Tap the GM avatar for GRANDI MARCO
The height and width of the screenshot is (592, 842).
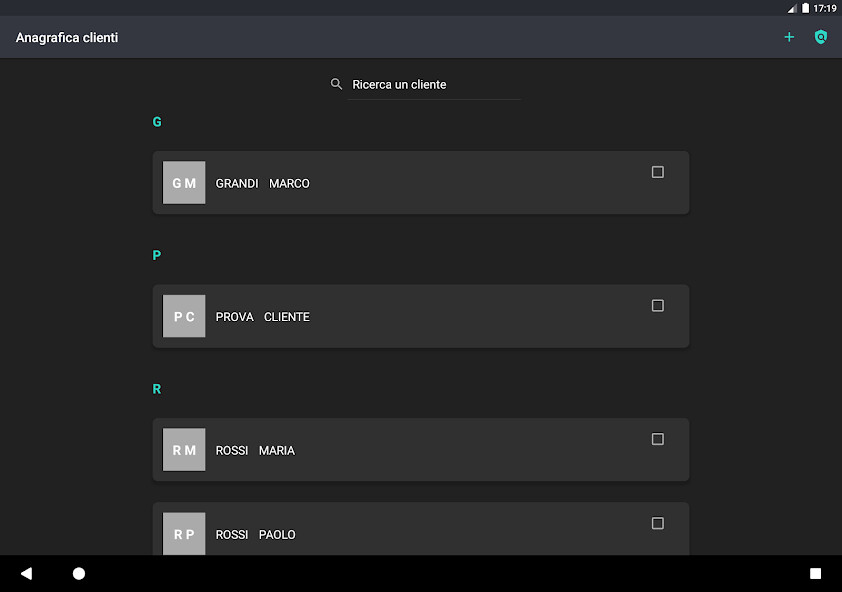pos(184,182)
